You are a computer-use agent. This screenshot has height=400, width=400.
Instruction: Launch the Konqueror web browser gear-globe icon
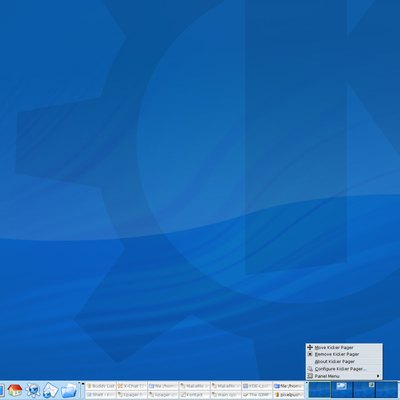tap(33, 390)
